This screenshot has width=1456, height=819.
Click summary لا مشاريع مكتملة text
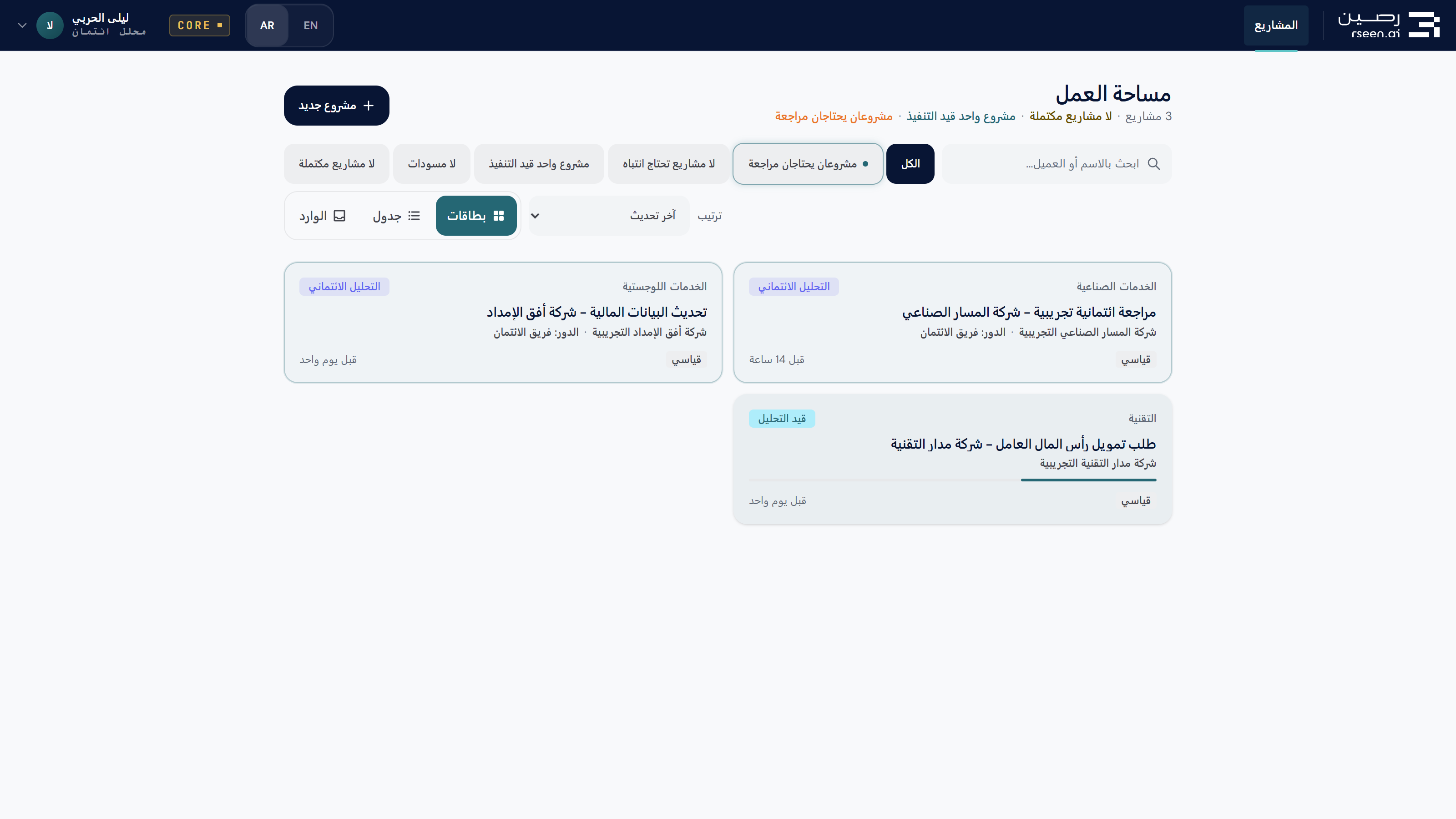(x=1071, y=116)
